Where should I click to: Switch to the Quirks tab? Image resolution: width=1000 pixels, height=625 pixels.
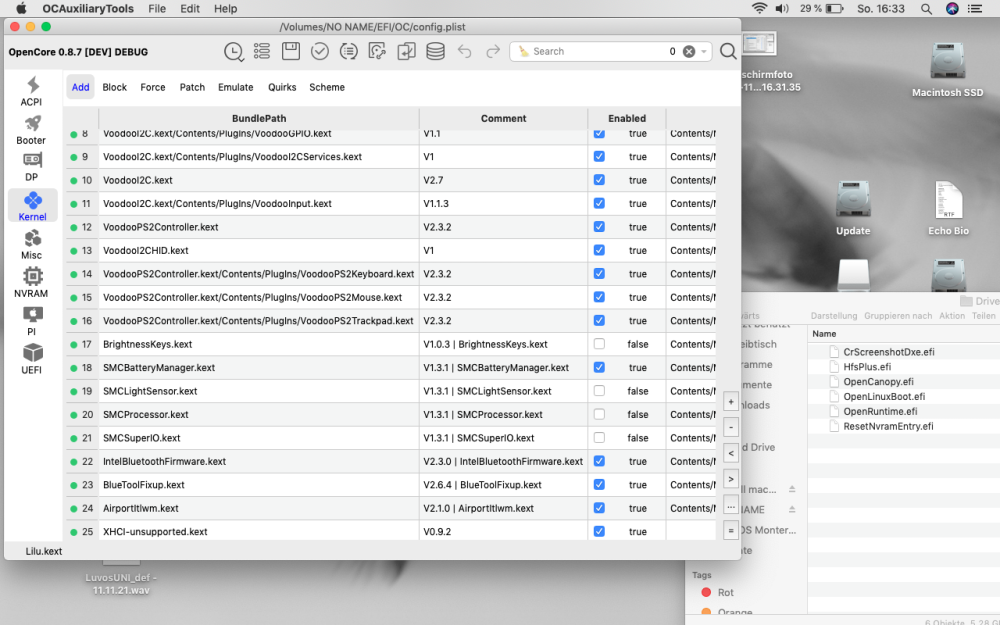[282, 87]
